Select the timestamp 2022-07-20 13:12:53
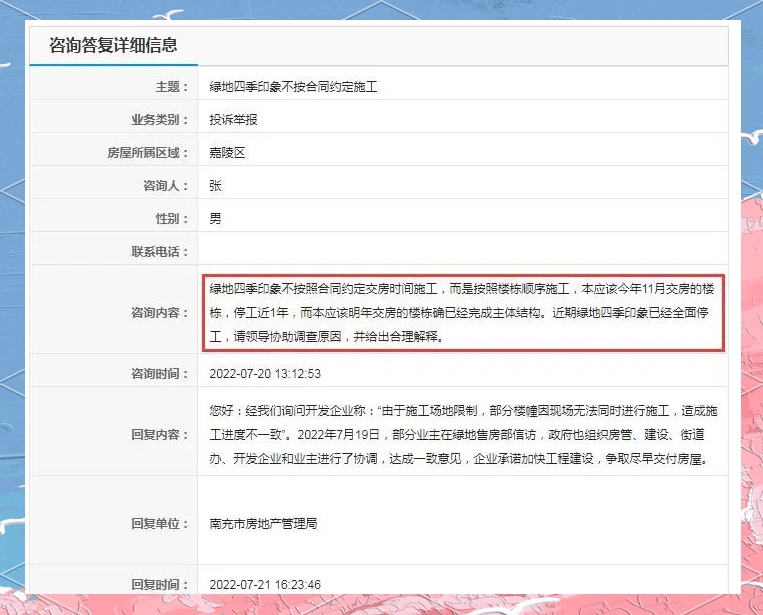Image resolution: width=763 pixels, height=615 pixels. 265,374
